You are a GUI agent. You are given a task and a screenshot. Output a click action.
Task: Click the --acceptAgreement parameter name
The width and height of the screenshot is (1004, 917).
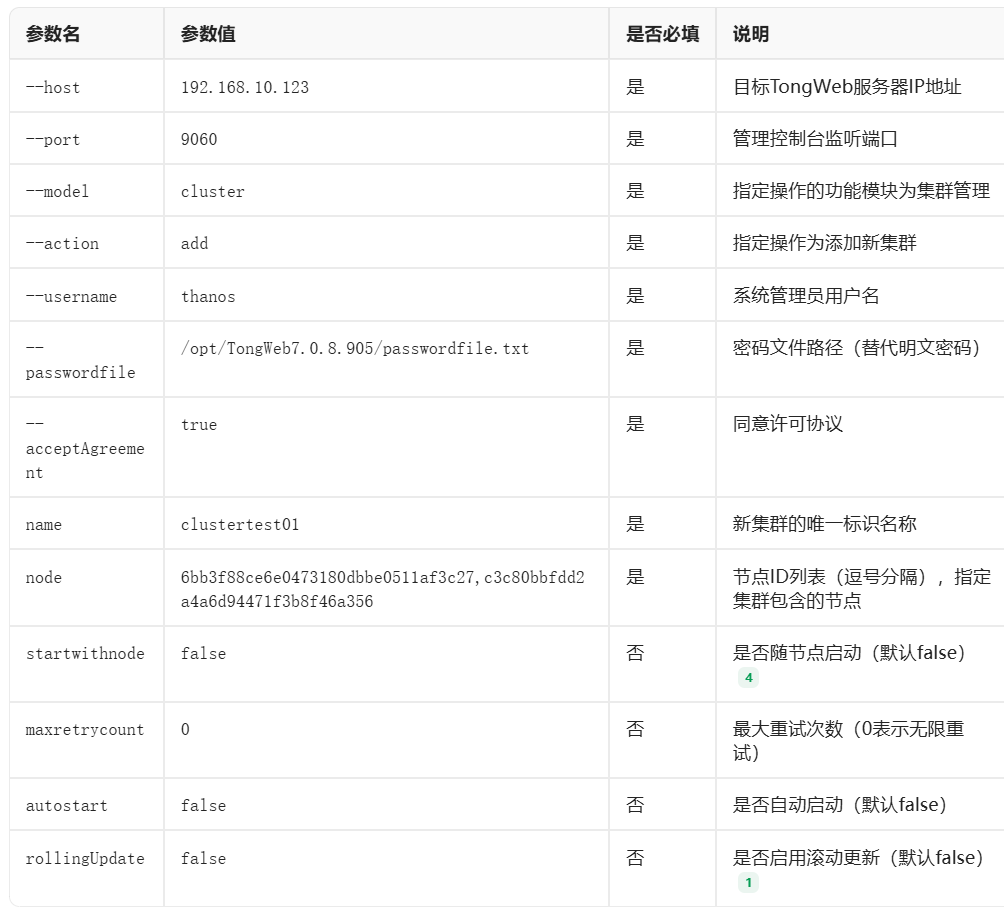tap(85, 448)
